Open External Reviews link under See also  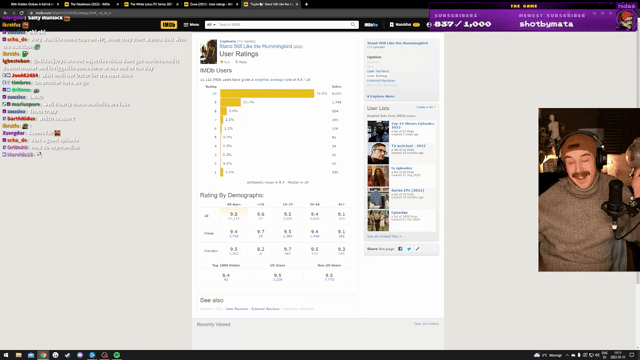pos(265,309)
